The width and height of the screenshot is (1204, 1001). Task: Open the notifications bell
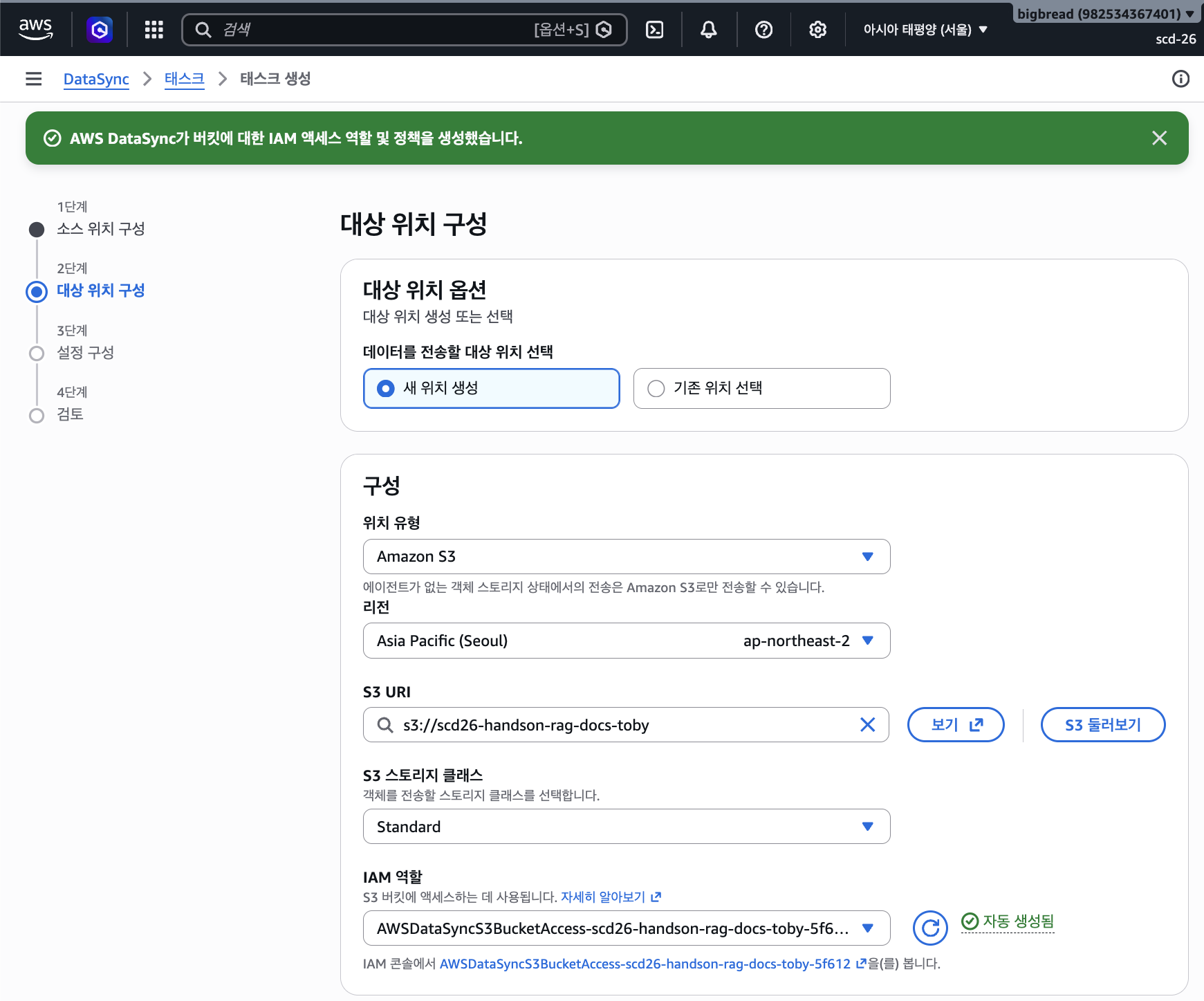coord(708,30)
